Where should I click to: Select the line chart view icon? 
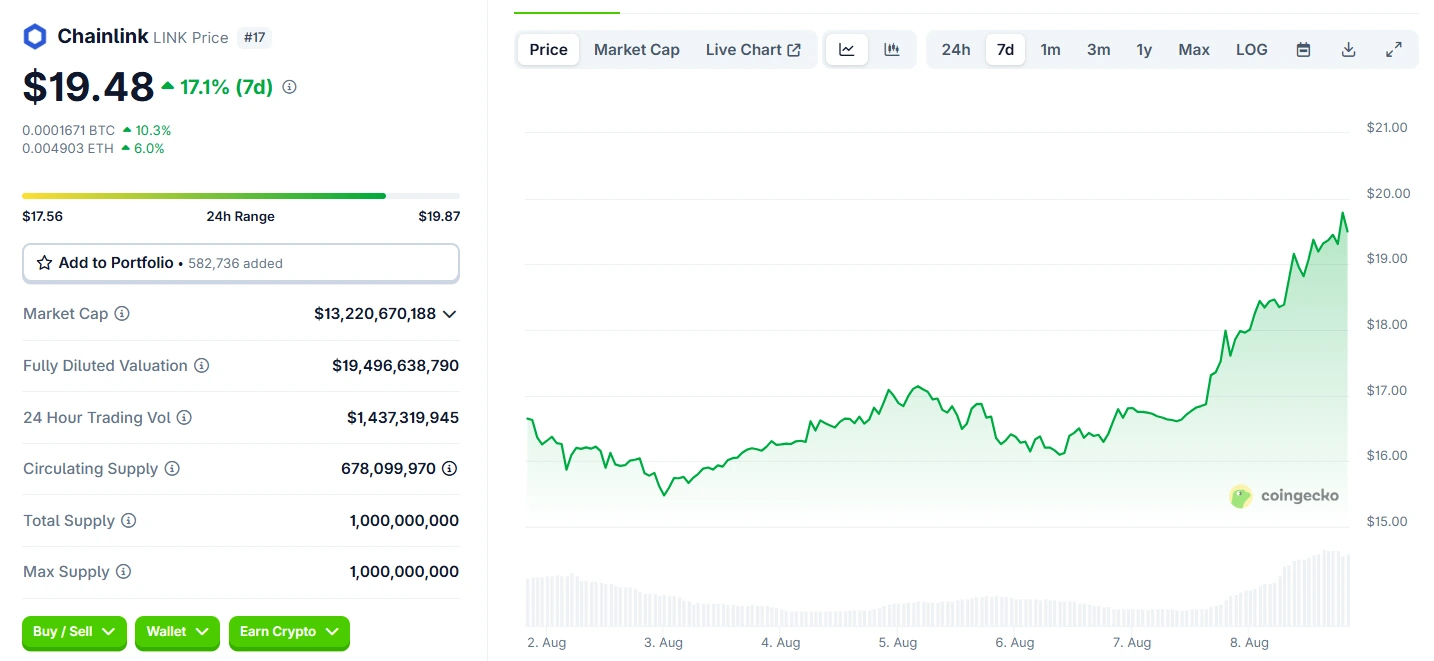click(x=846, y=48)
